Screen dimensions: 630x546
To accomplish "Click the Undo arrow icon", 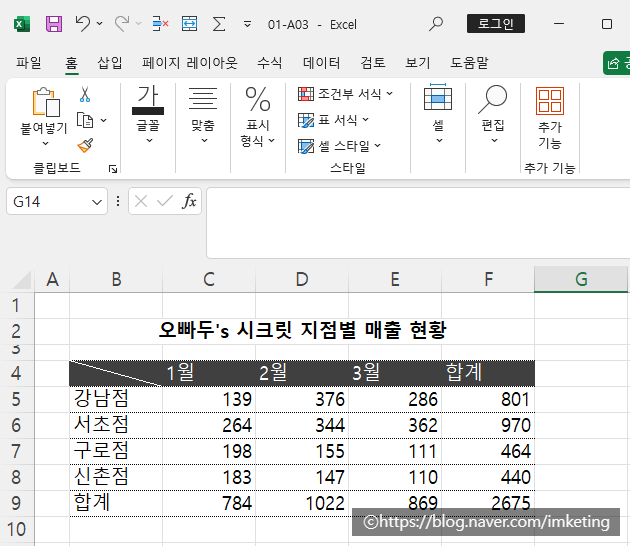I will point(83,23).
